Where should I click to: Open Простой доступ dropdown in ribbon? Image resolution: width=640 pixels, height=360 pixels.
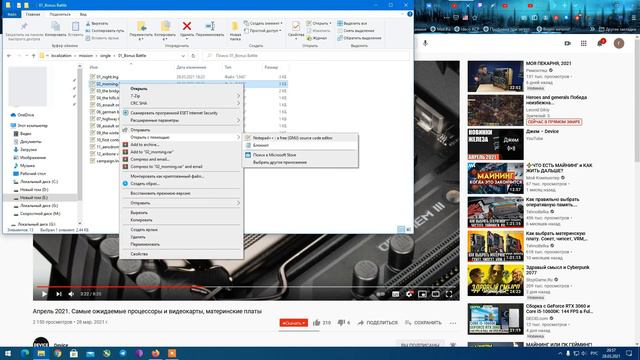[263, 31]
